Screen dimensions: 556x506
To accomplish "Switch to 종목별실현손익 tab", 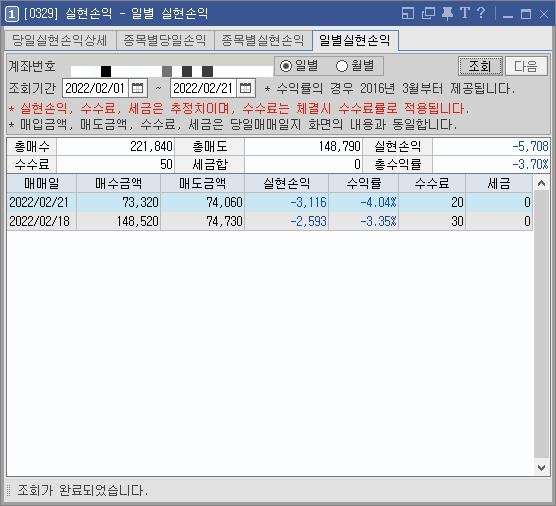I will (x=263, y=40).
